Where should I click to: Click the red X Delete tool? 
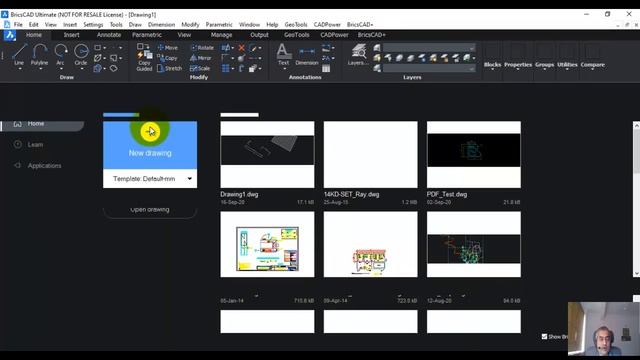(242, 48)
